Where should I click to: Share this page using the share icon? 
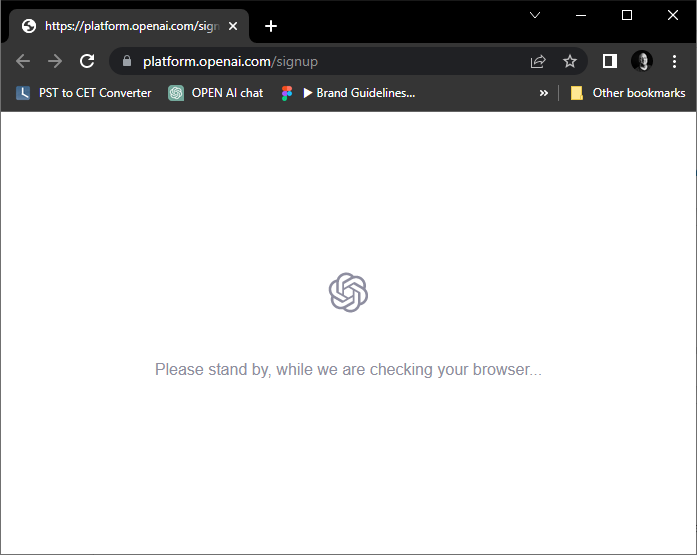(x=538, y=61)
